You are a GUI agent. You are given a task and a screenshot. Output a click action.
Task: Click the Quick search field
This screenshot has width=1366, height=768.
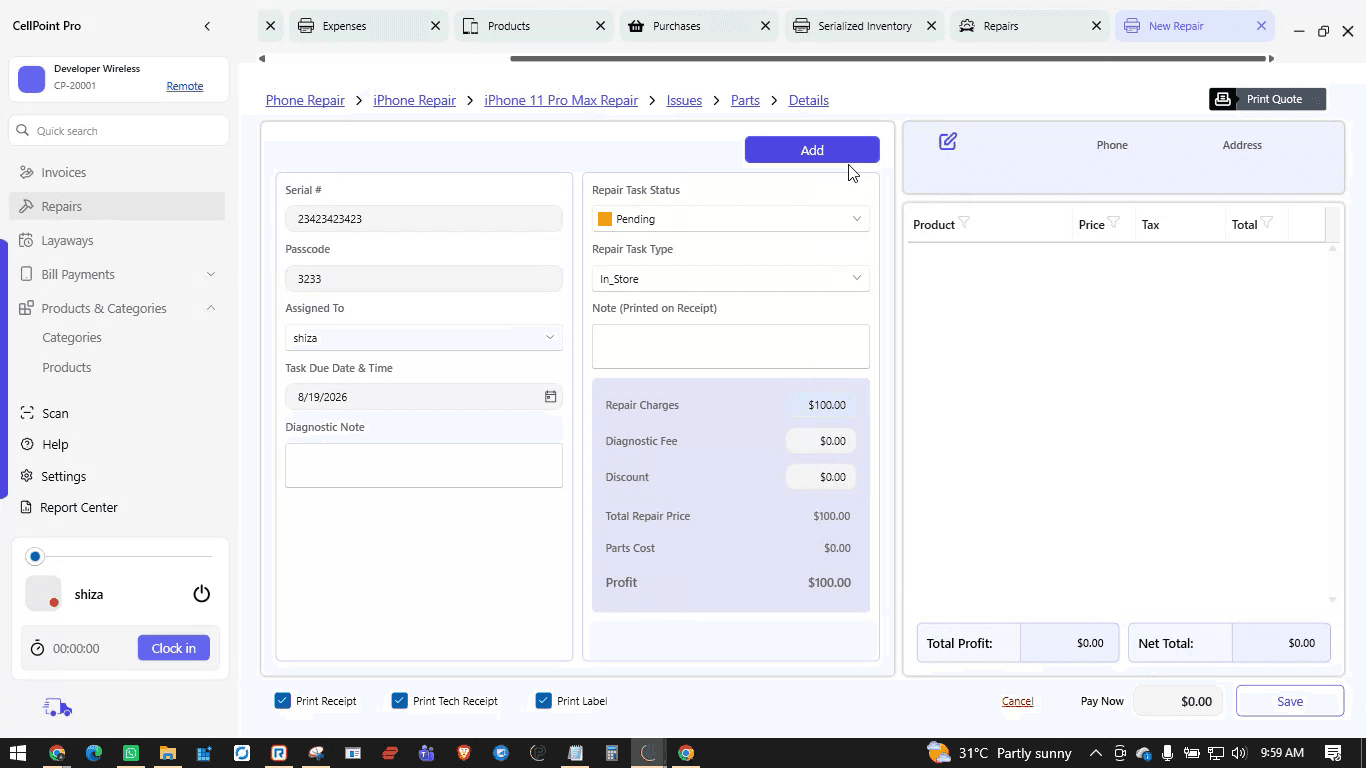click(x=119, y=131)
